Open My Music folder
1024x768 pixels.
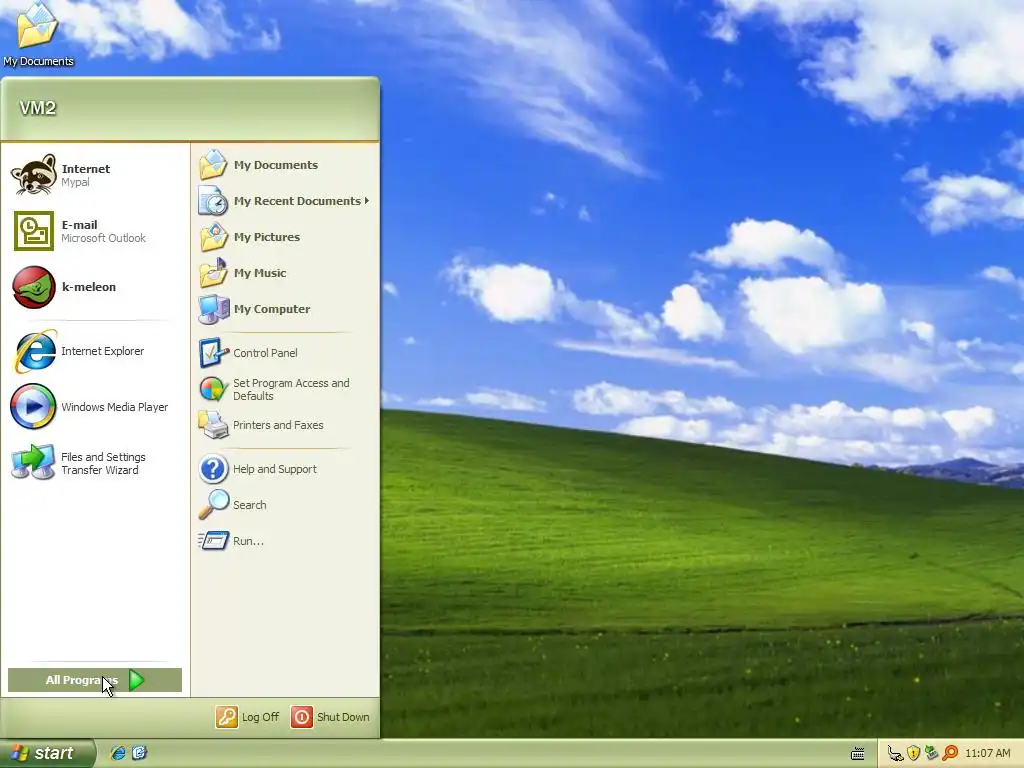(284, 272)
